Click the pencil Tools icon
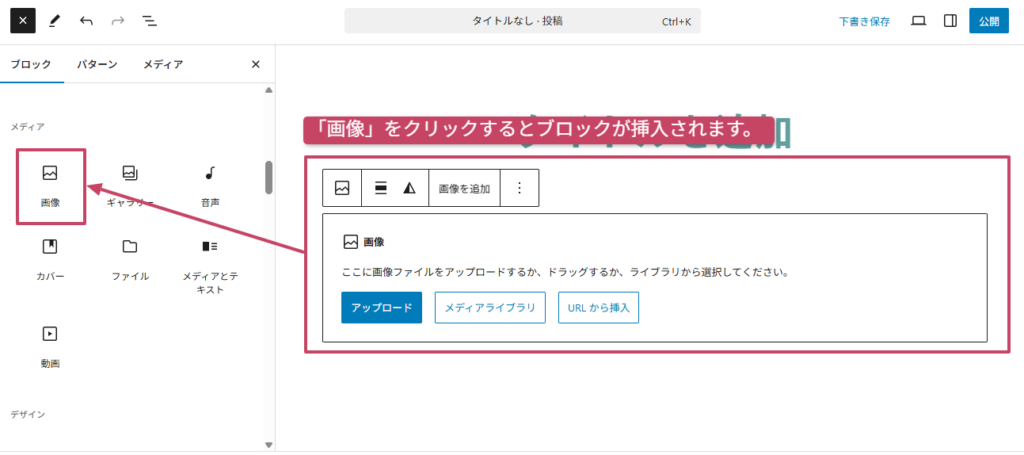Screen dimensions: 1024x455 coord(54,20)
